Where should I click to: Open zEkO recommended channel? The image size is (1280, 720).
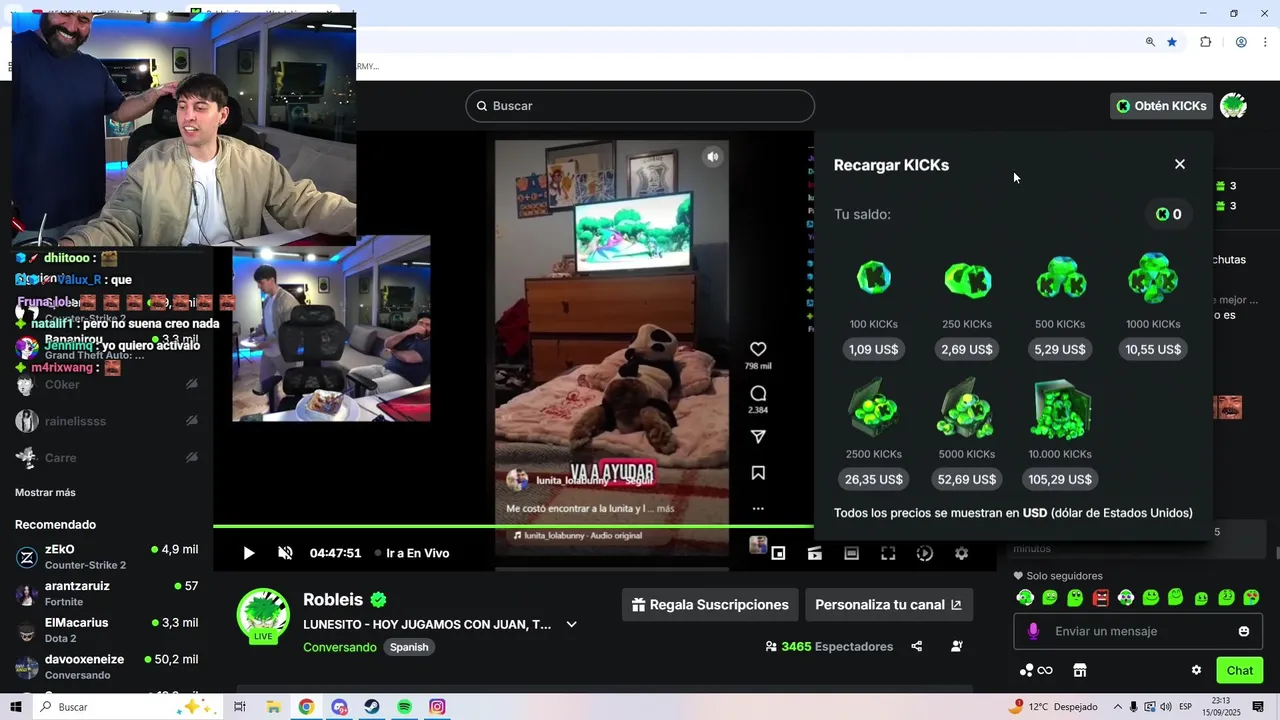[106, 557]
